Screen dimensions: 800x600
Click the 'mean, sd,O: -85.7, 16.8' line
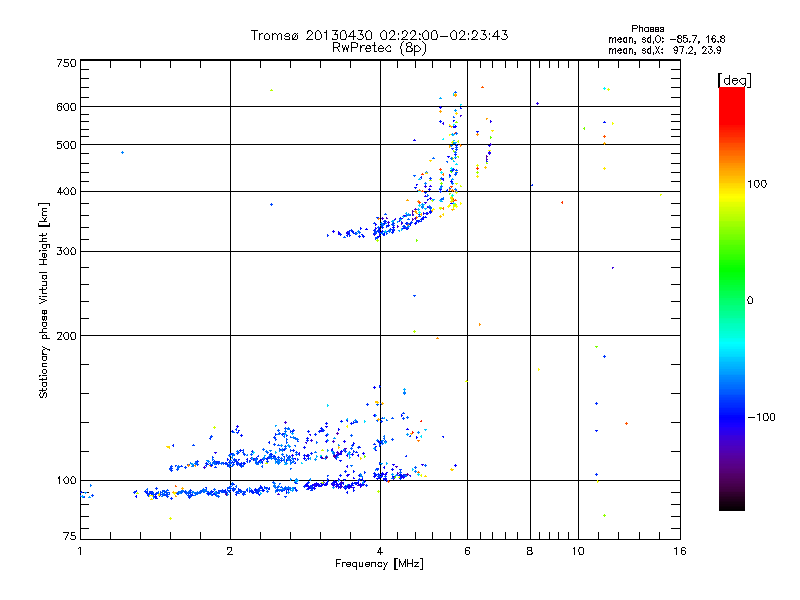click(x=666, y=39)
